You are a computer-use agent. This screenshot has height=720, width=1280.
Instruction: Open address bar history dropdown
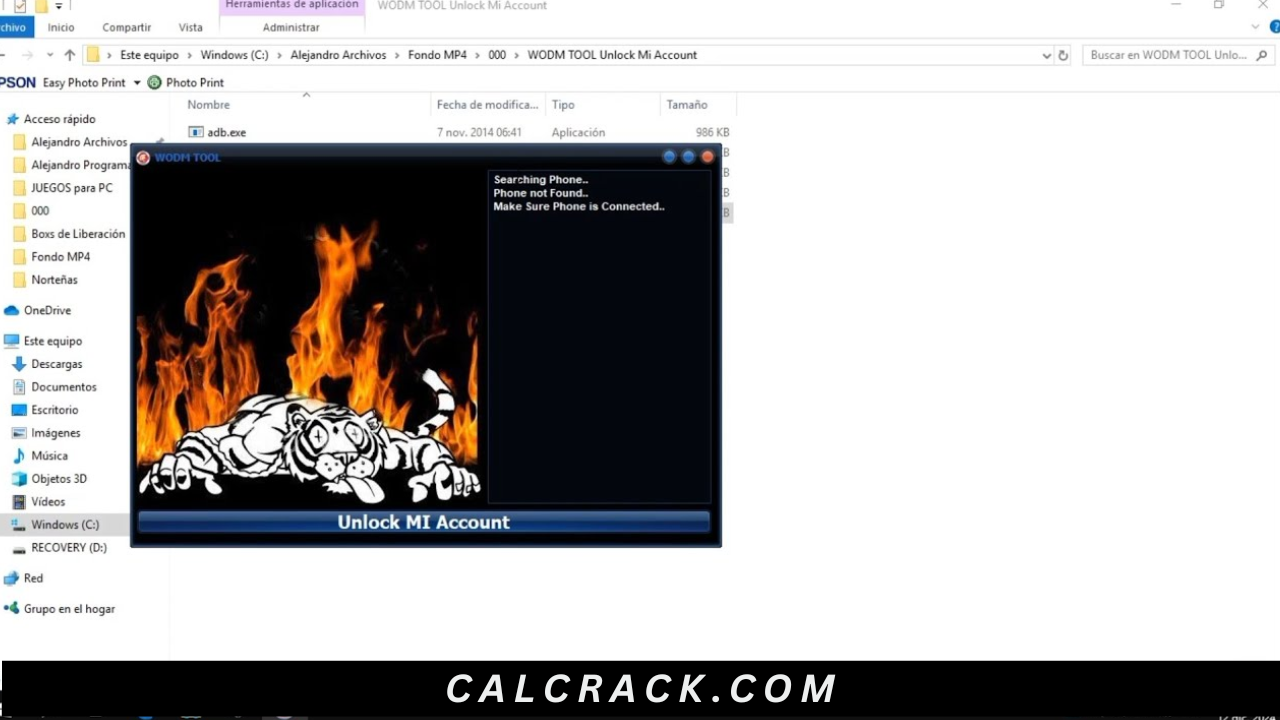[1046, 55]
